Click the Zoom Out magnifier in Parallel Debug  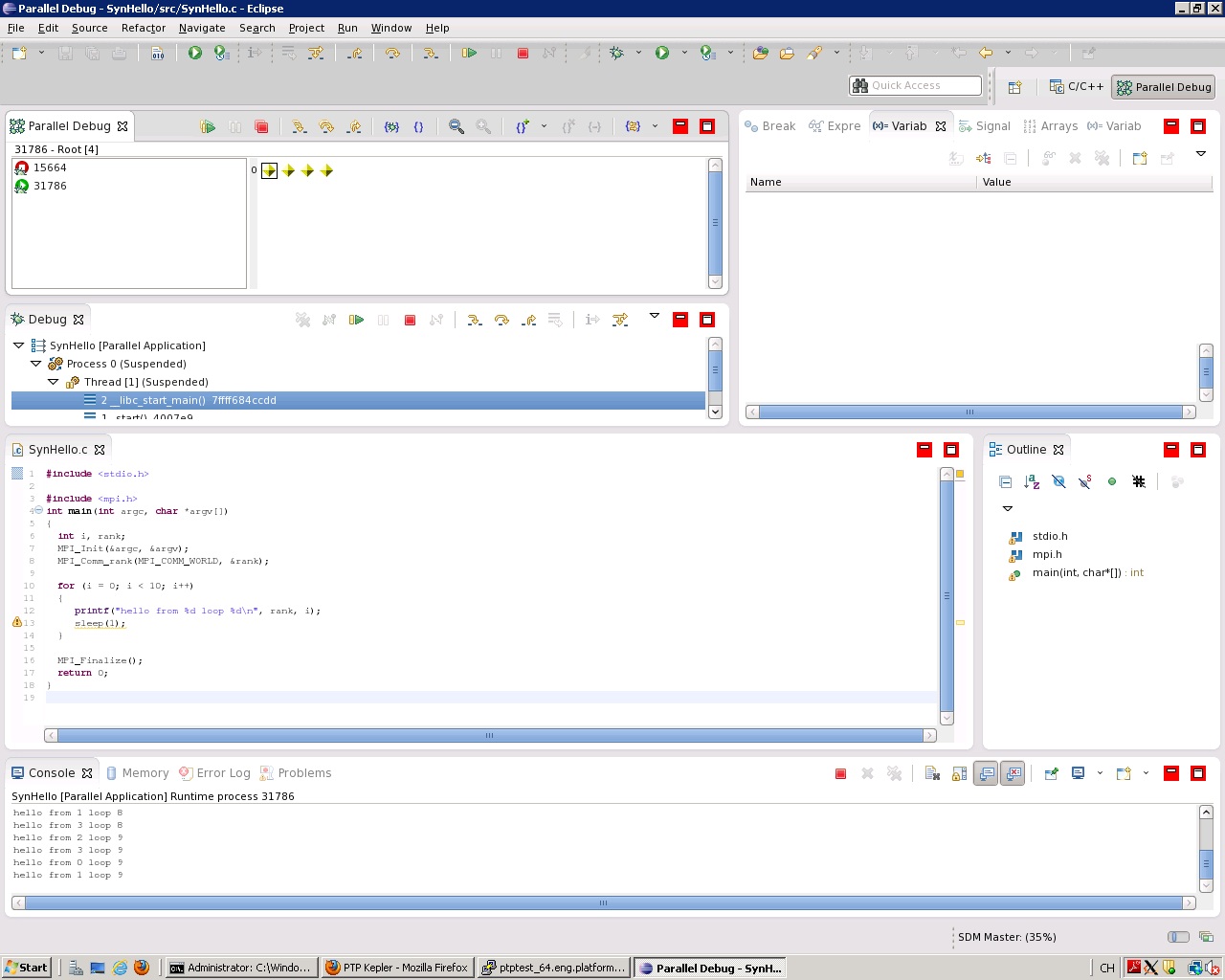click(483, 126)
